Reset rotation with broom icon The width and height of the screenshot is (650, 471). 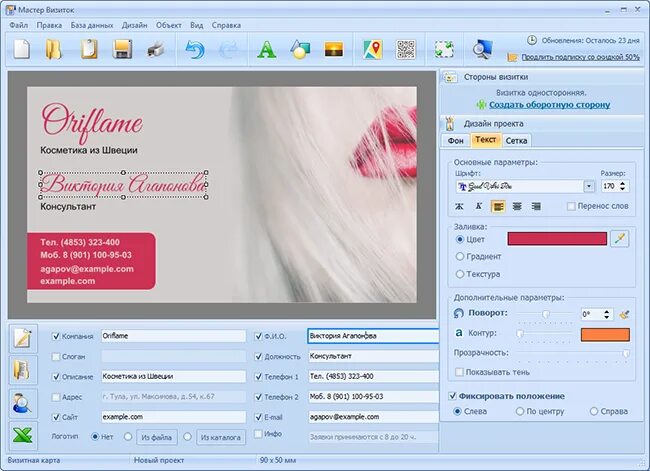coord(624,315)
